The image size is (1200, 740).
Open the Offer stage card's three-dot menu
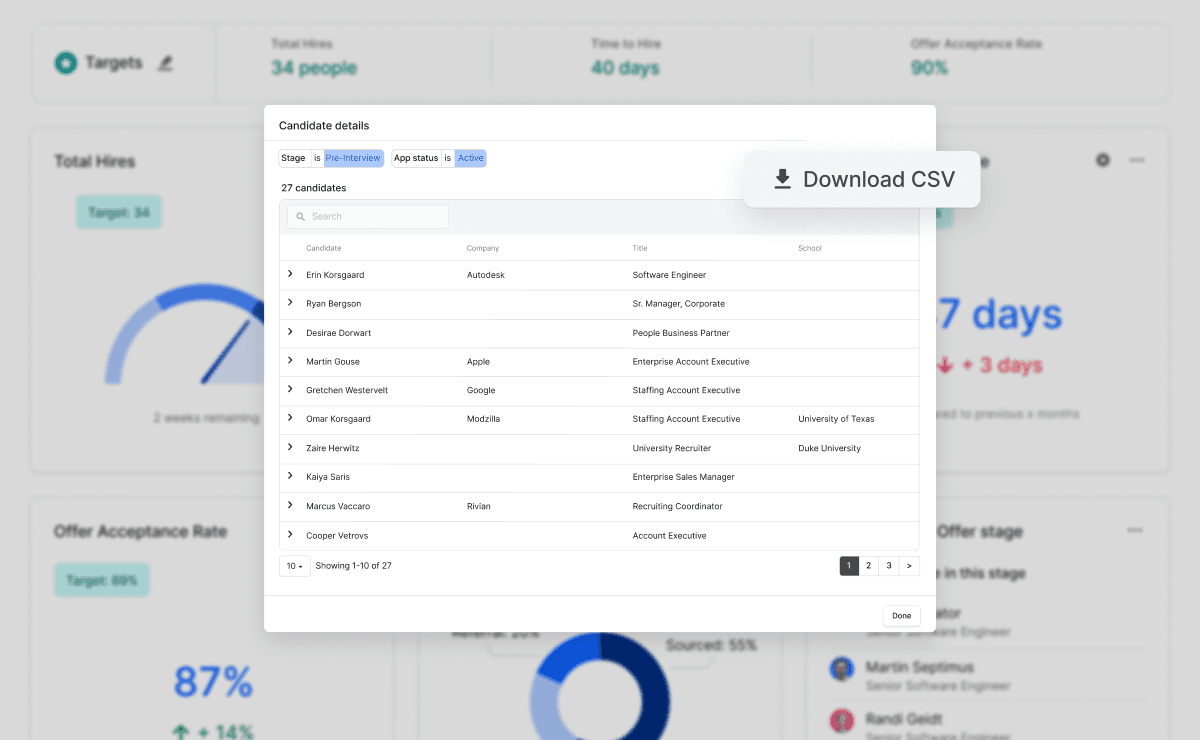pyautogui.click(x=1135, y=531)
